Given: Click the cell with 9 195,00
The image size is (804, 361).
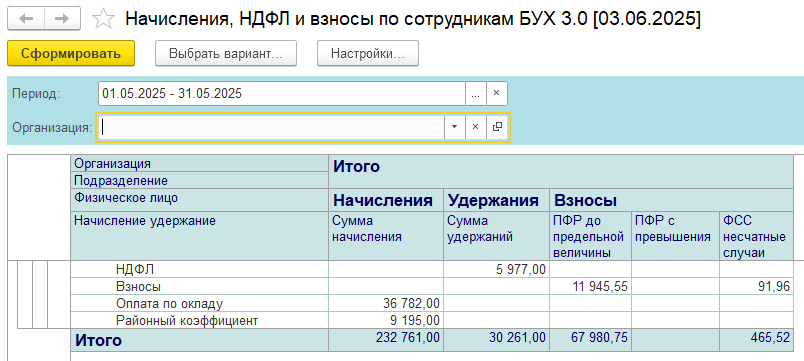Looking at the screenshot, I should (x=386, y=320).
